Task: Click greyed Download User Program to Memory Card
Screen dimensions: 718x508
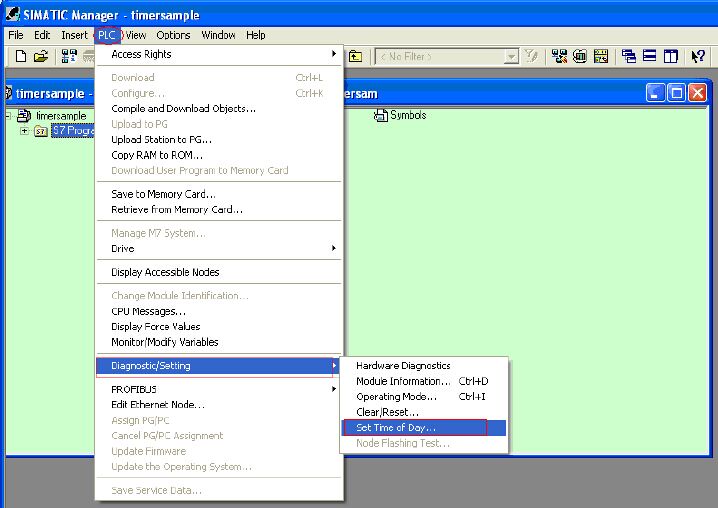Action: [219, 170]
